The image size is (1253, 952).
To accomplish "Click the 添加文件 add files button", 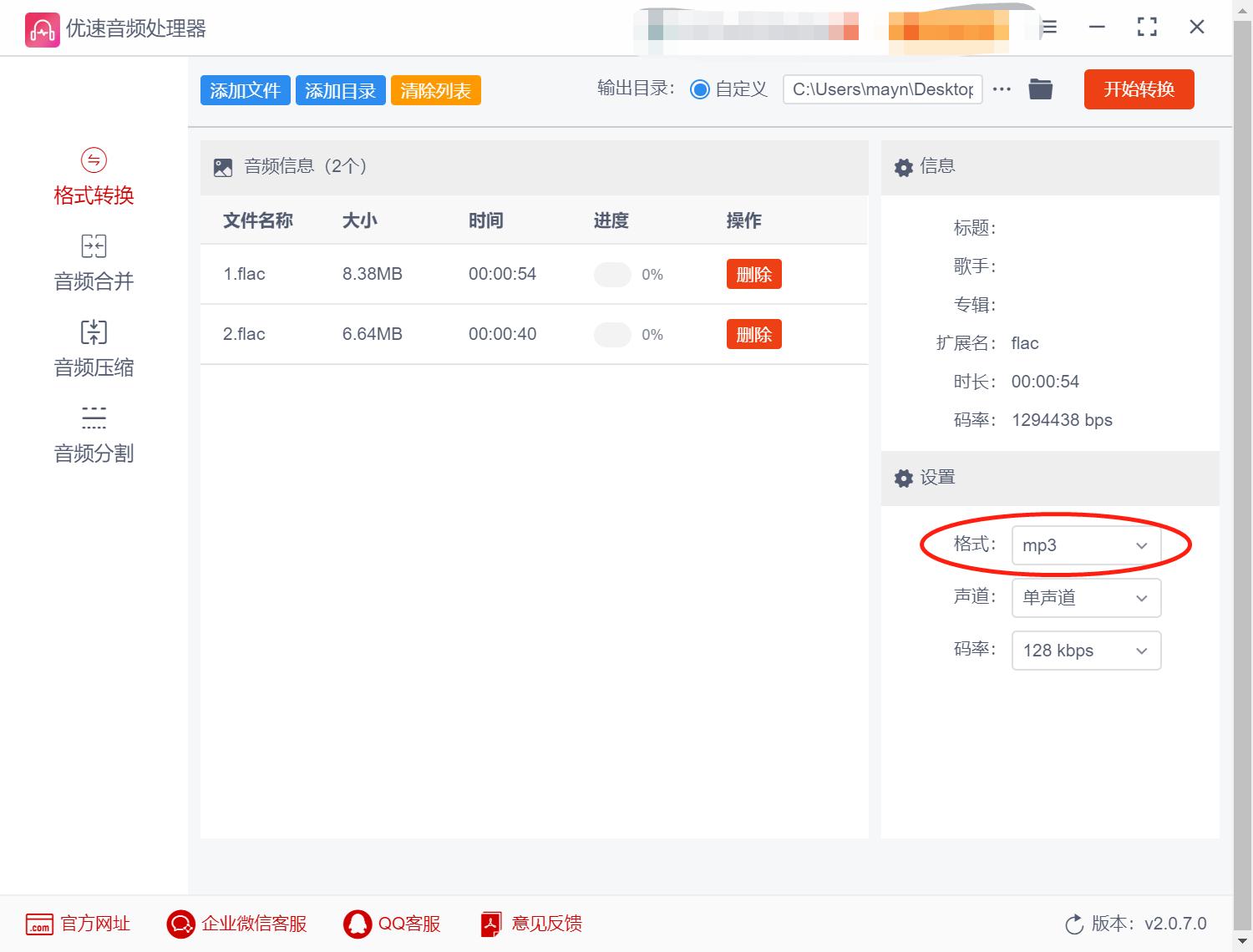I will 245,89.
